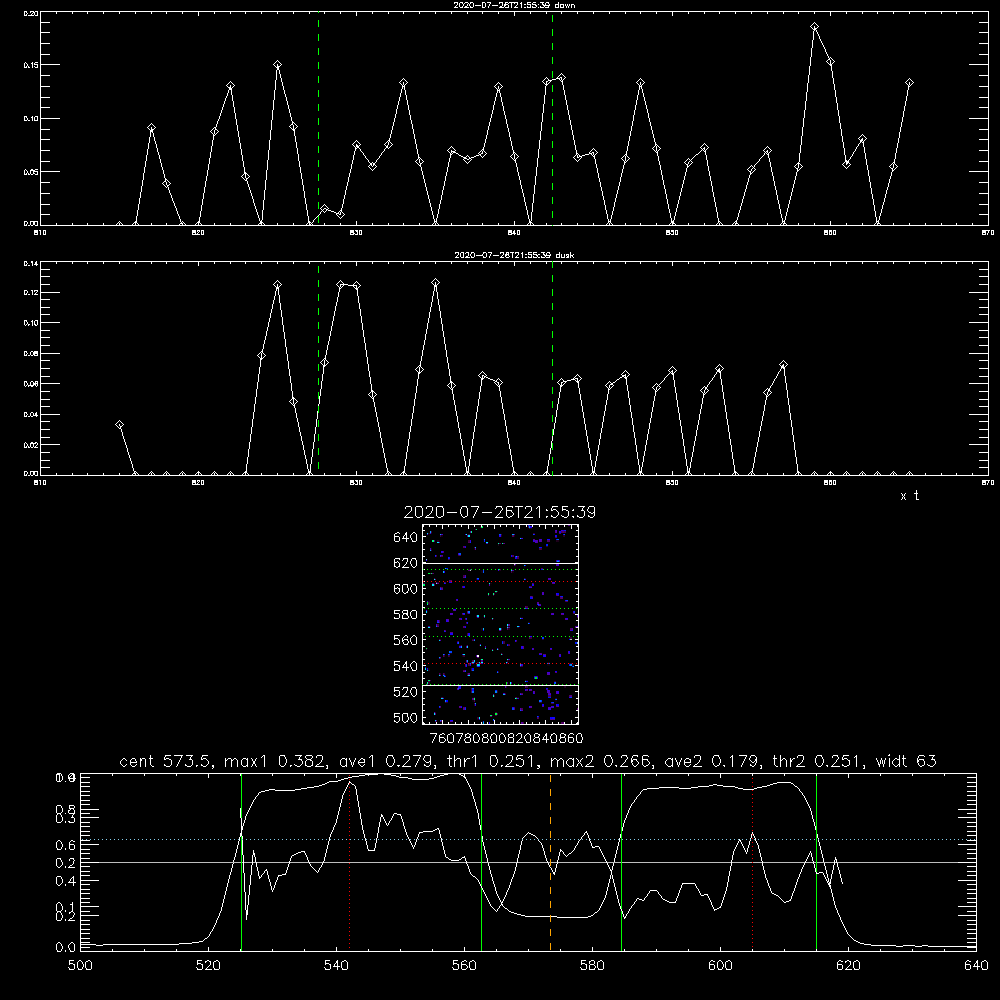Select the orange dashed center line in bottom plot

point(550,862)
